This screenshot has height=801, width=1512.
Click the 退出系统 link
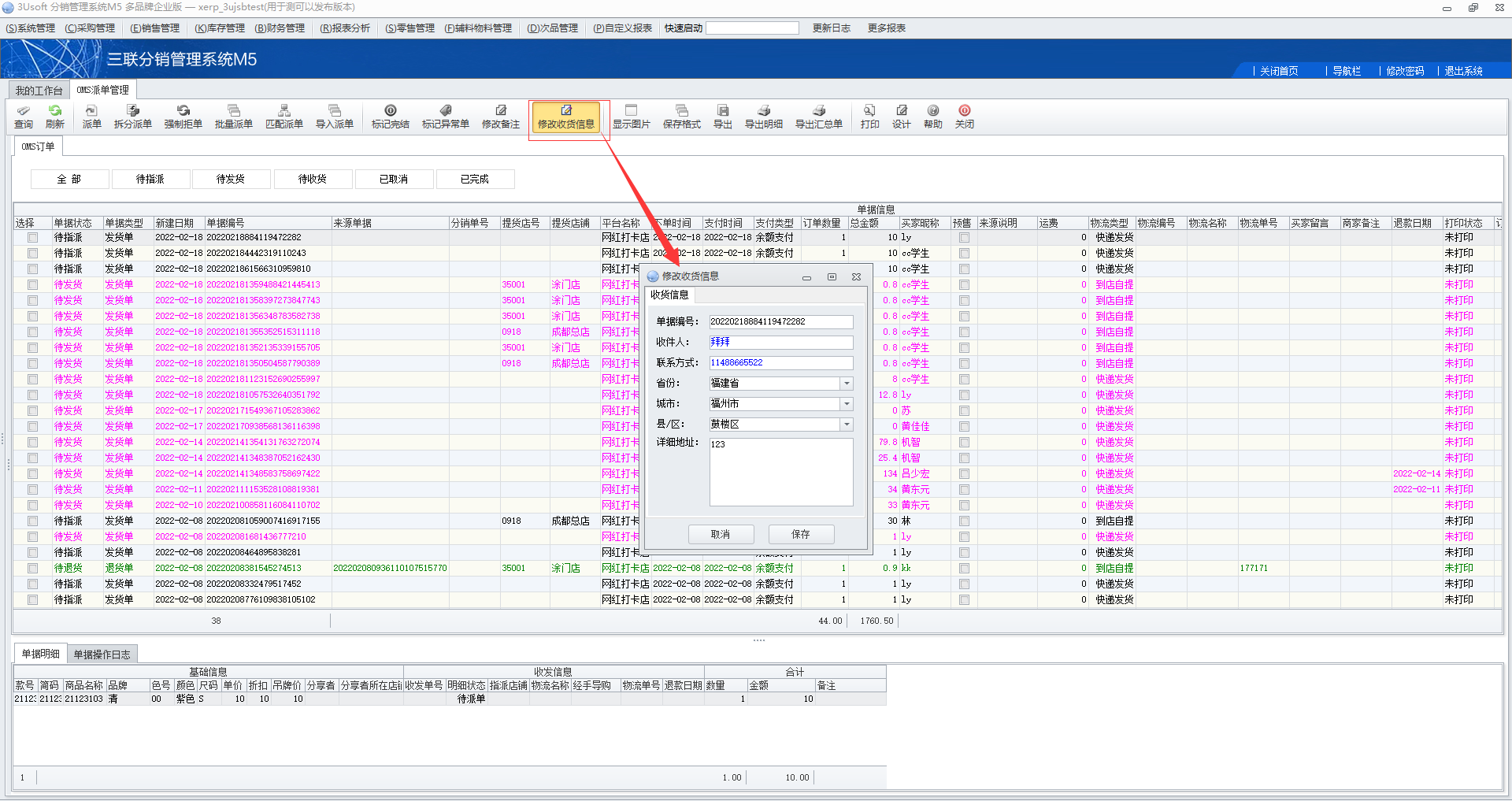click(x=1463, y=71)
